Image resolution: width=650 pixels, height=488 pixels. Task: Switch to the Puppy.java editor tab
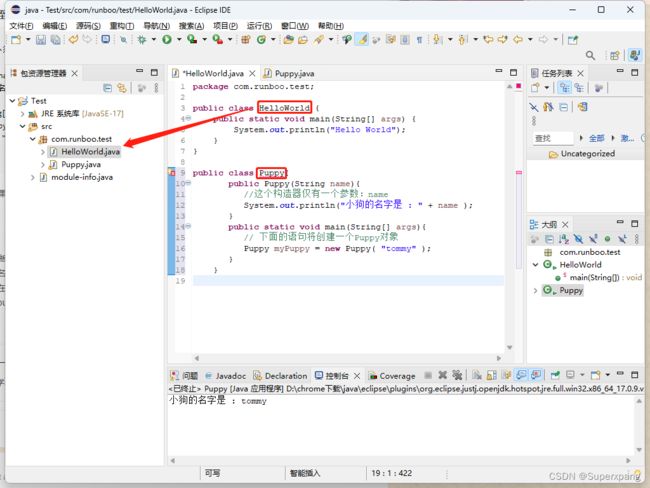coord(289,73)
